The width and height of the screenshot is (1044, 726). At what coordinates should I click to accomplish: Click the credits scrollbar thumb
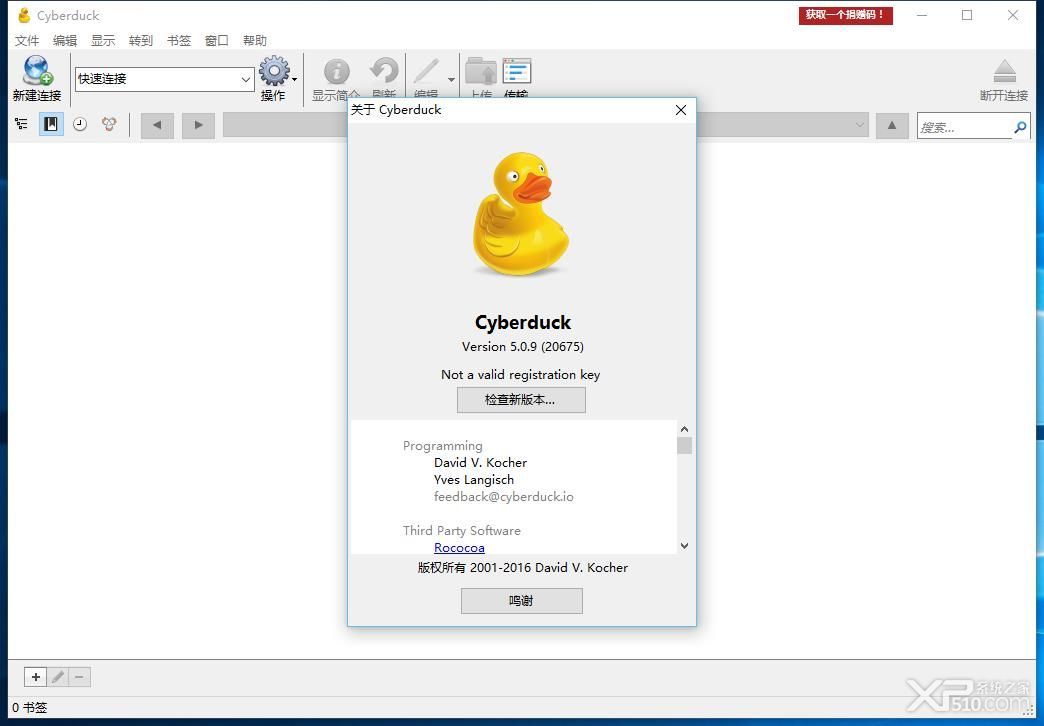pyautogui.click(x=684, y=446)
